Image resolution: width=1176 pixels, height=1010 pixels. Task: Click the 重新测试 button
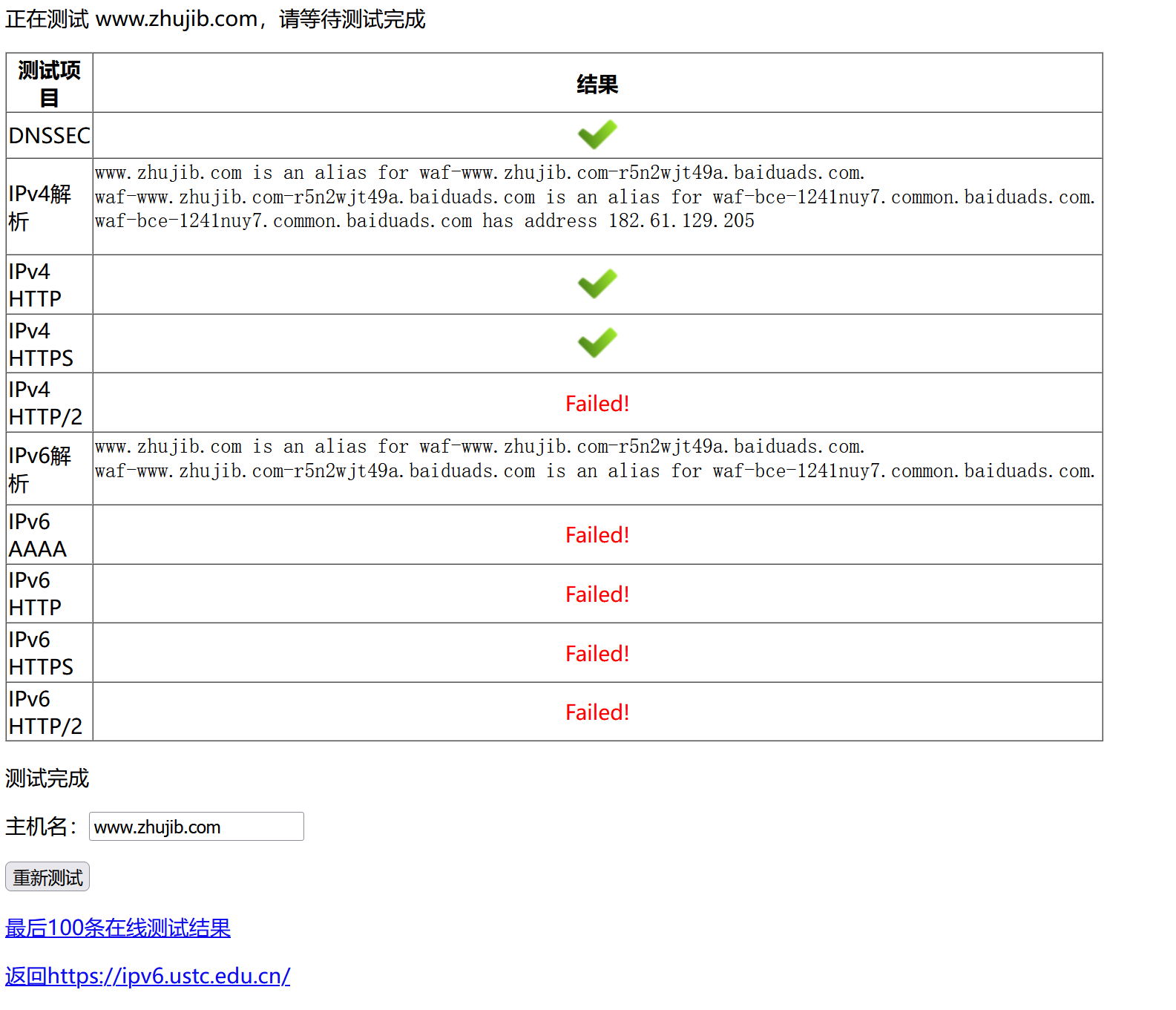47,876
